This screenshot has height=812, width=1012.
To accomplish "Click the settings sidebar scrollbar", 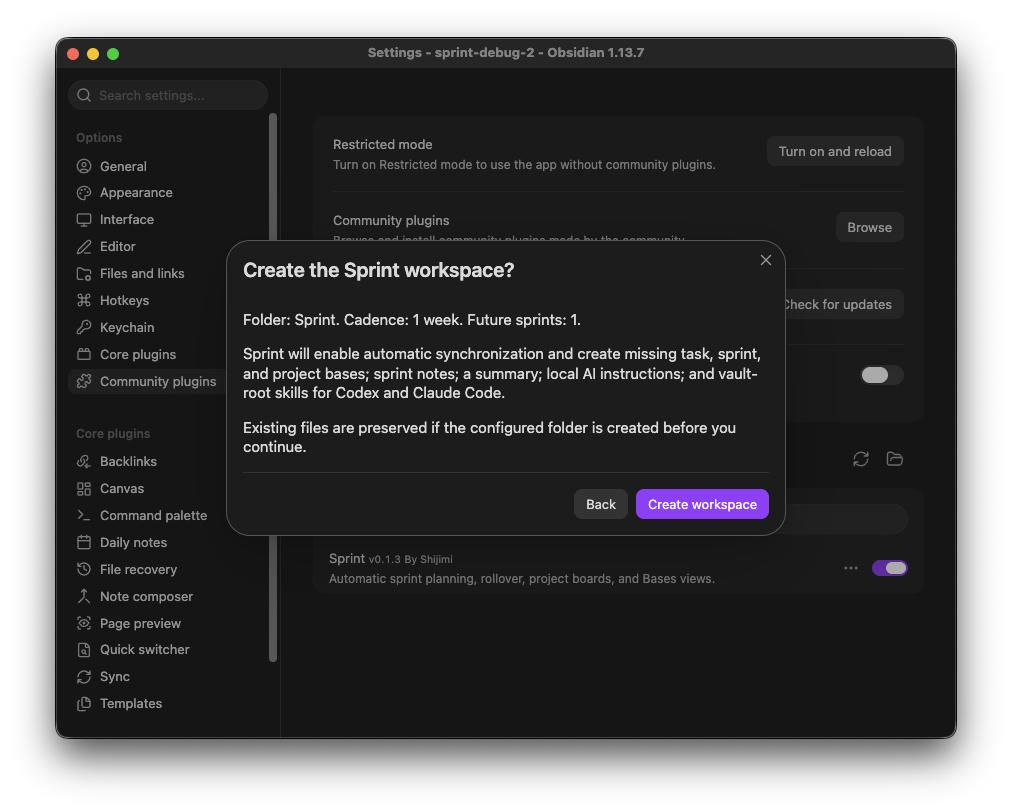I will pyautogui.click(x=273, y=387).
